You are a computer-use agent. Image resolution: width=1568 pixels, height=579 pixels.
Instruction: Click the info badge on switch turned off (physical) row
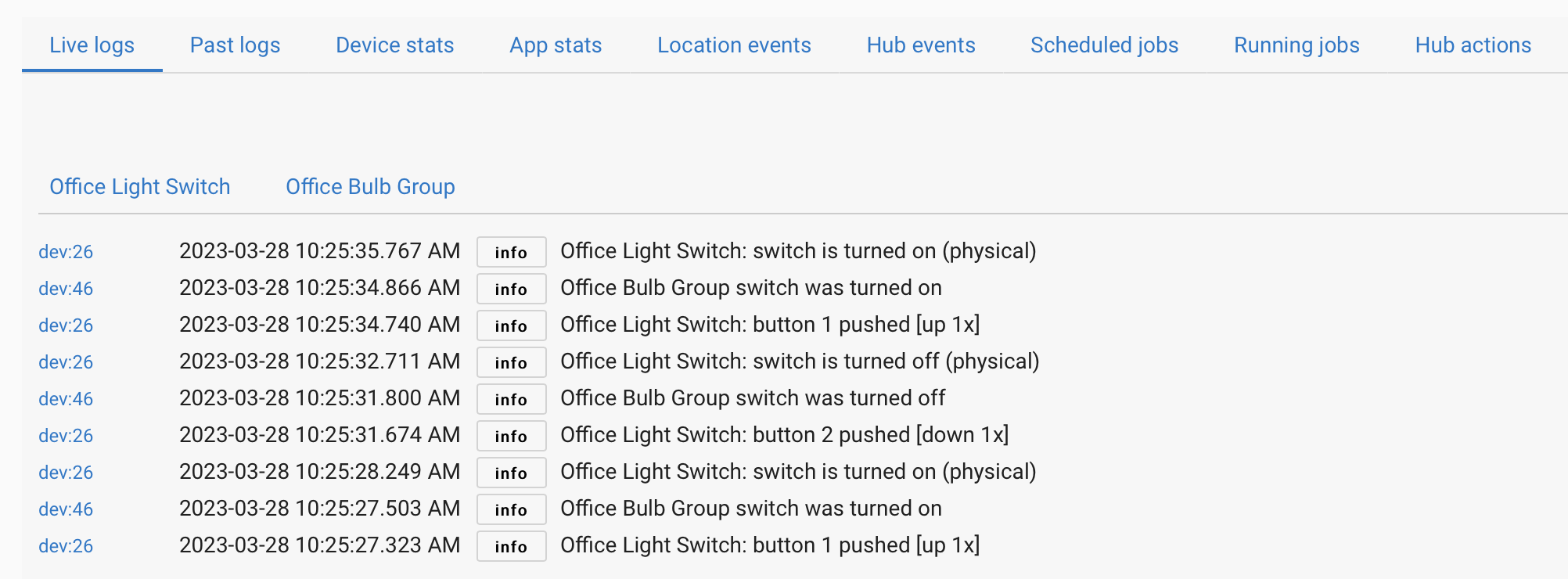[x=511, y=362]
